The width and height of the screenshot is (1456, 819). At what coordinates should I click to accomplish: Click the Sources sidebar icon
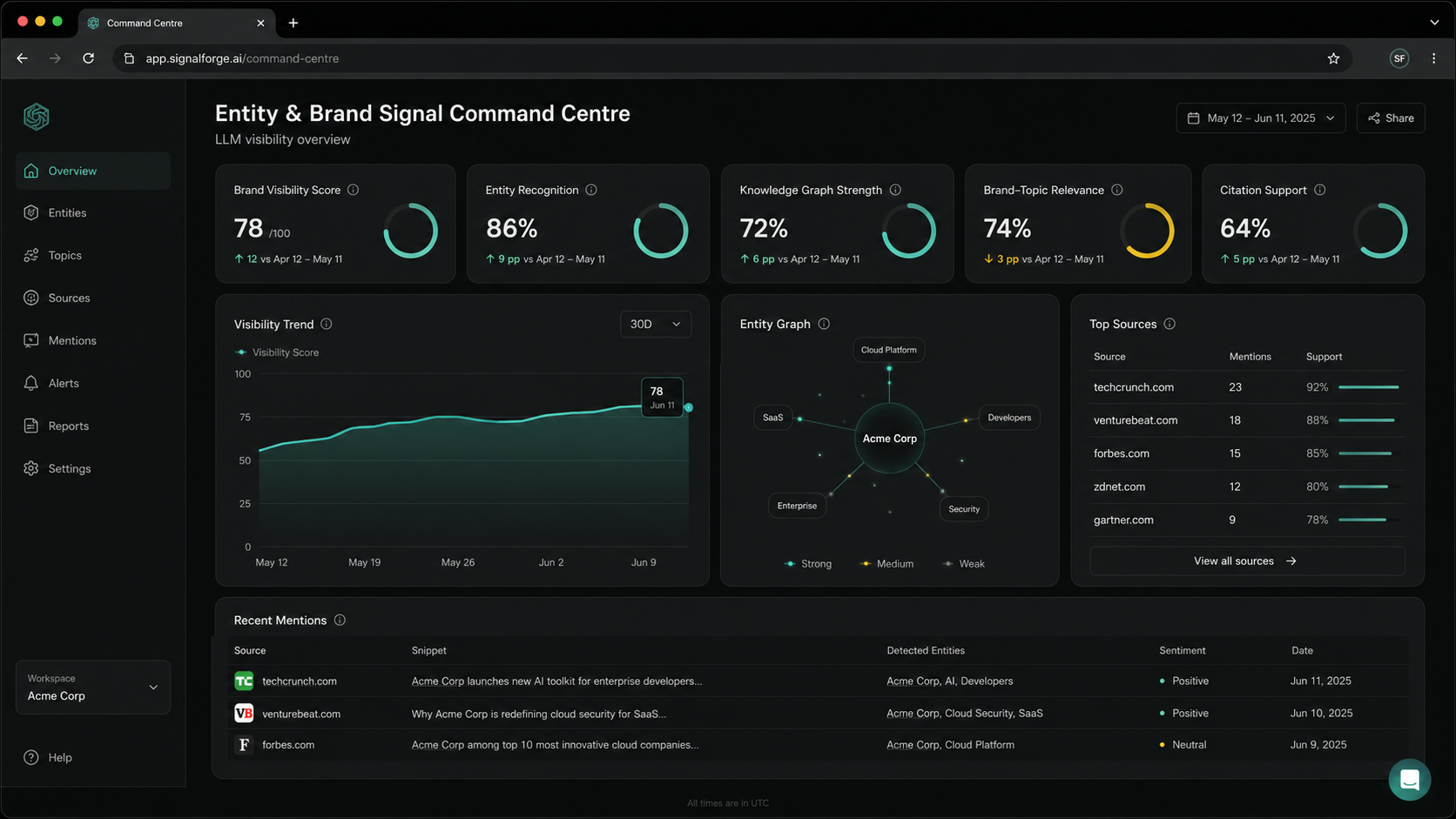pyautogui.click(x=31, y=298)
